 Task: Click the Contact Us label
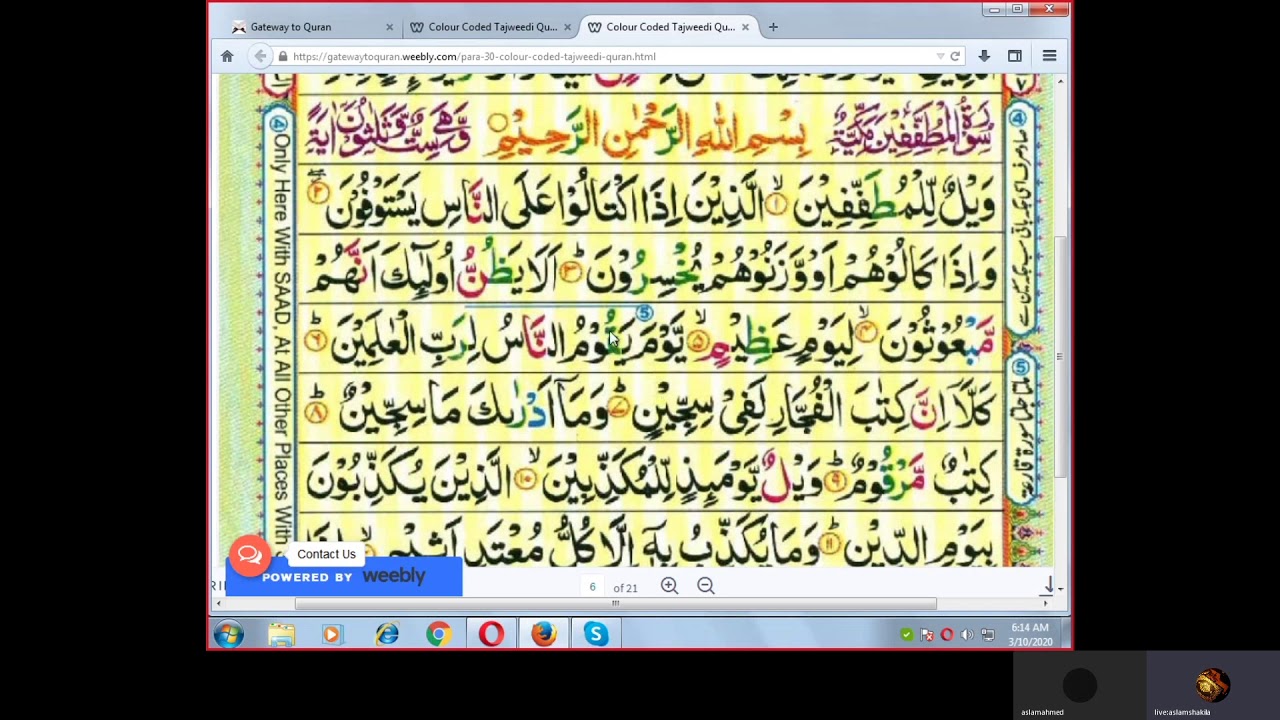(326, 554)
